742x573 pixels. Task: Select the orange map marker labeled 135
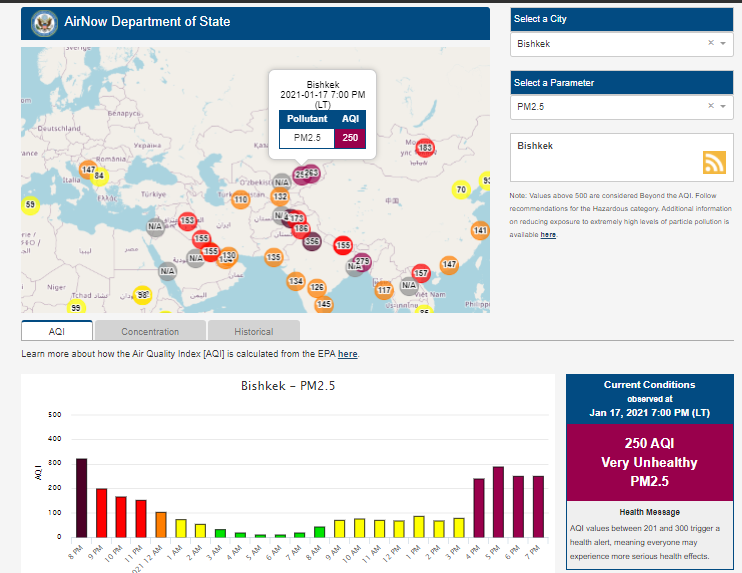coord(273,258)
